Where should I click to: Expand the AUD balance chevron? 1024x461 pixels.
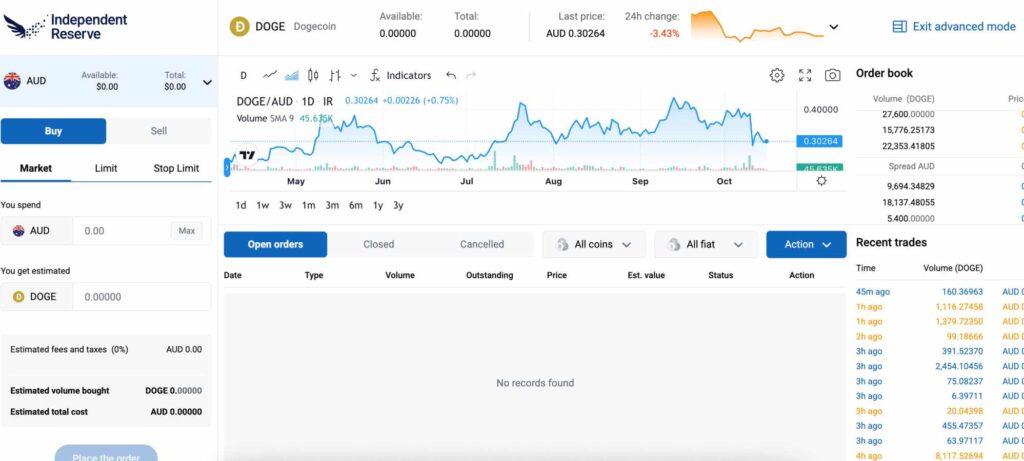tap(208, 82)
